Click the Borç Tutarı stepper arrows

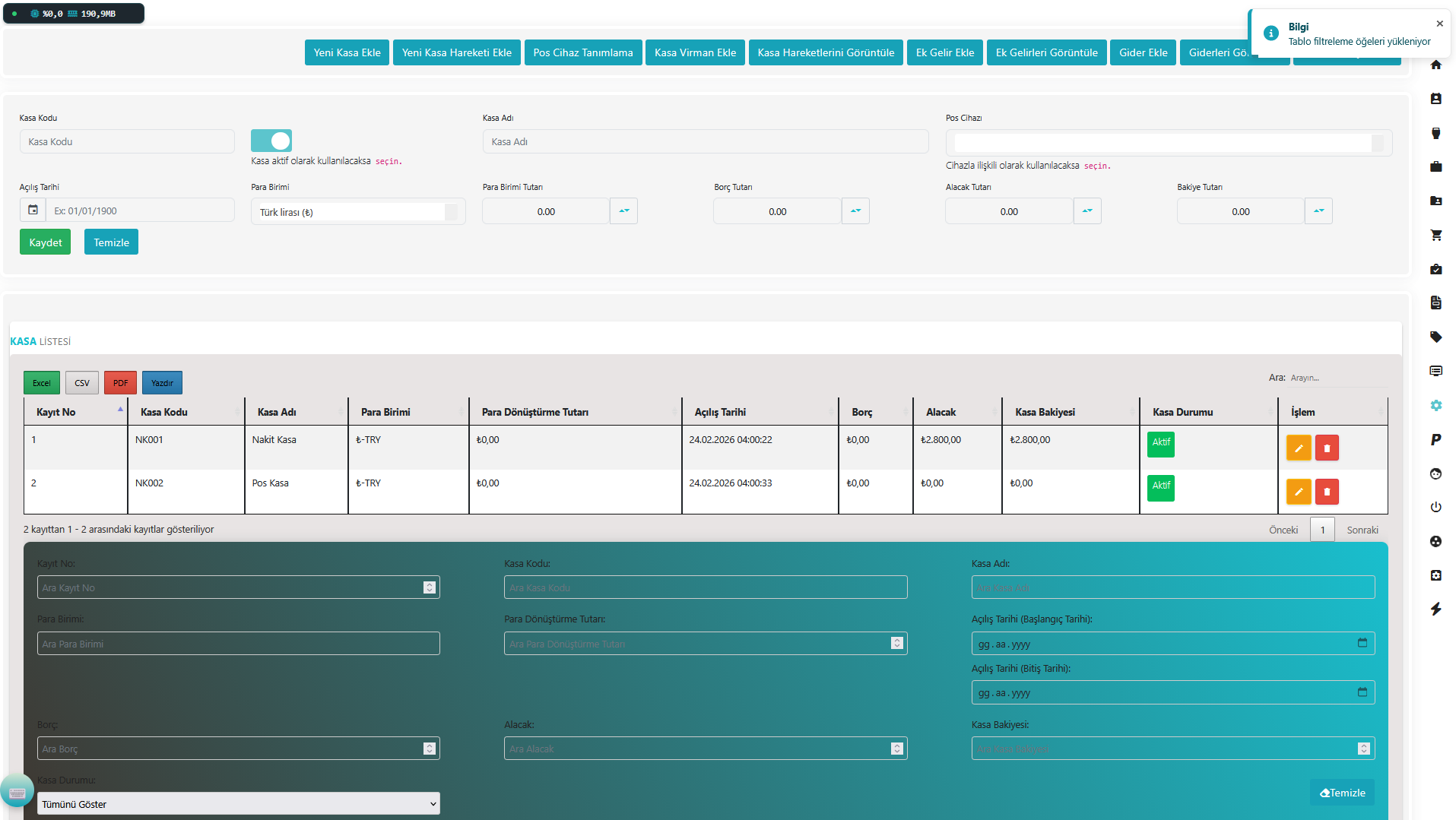tap(855, 211)
